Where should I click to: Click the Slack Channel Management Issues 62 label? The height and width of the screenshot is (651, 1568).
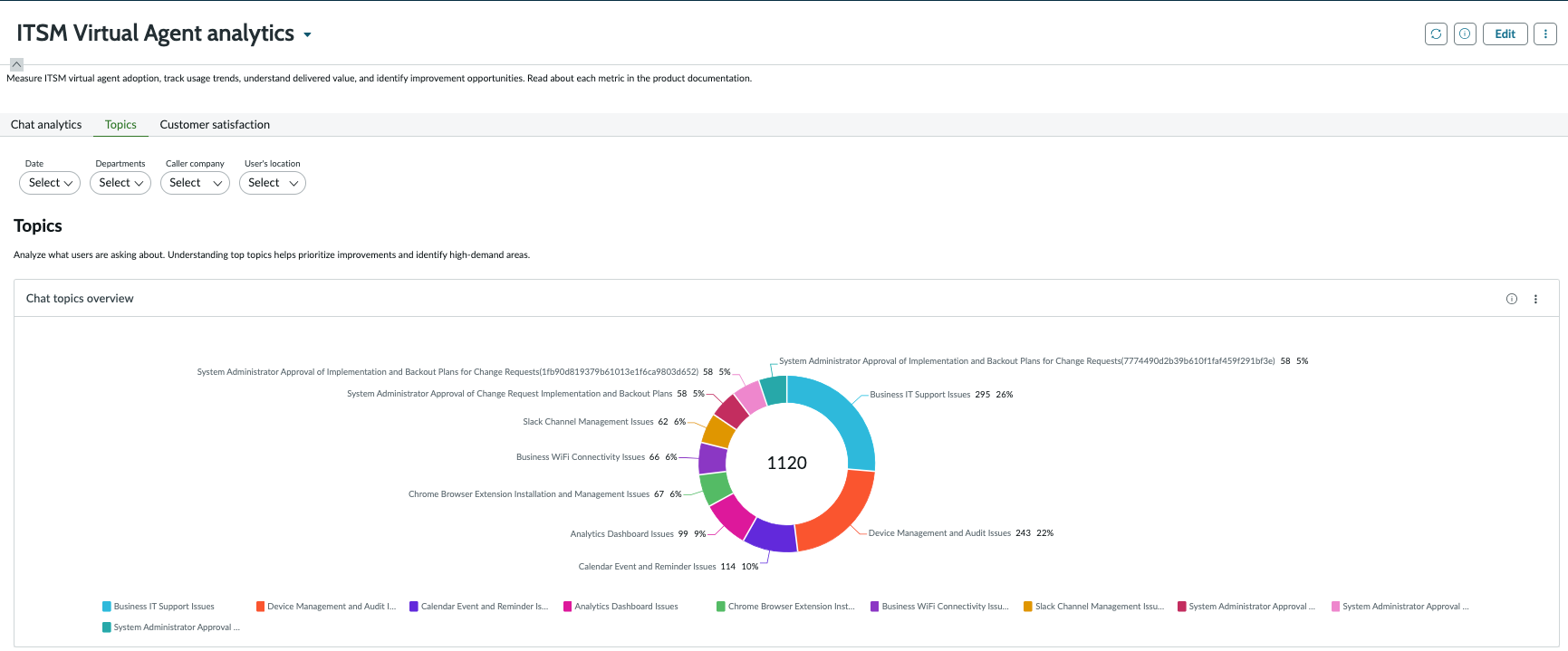pyautogui.click(x=604, y=422)
